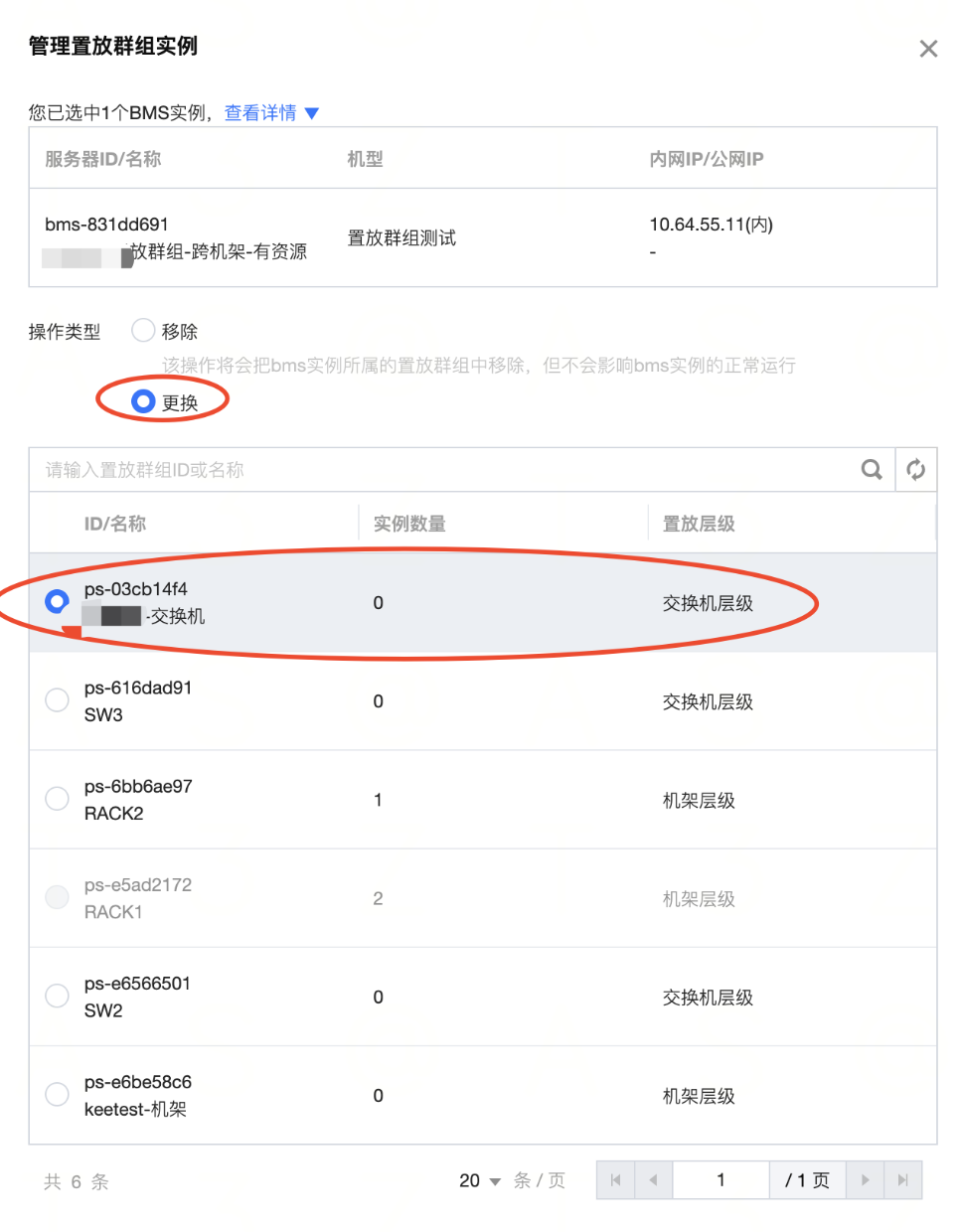Screen dimensions: 962x1232
Task: Go to the first page
Action: point(615,1180)
